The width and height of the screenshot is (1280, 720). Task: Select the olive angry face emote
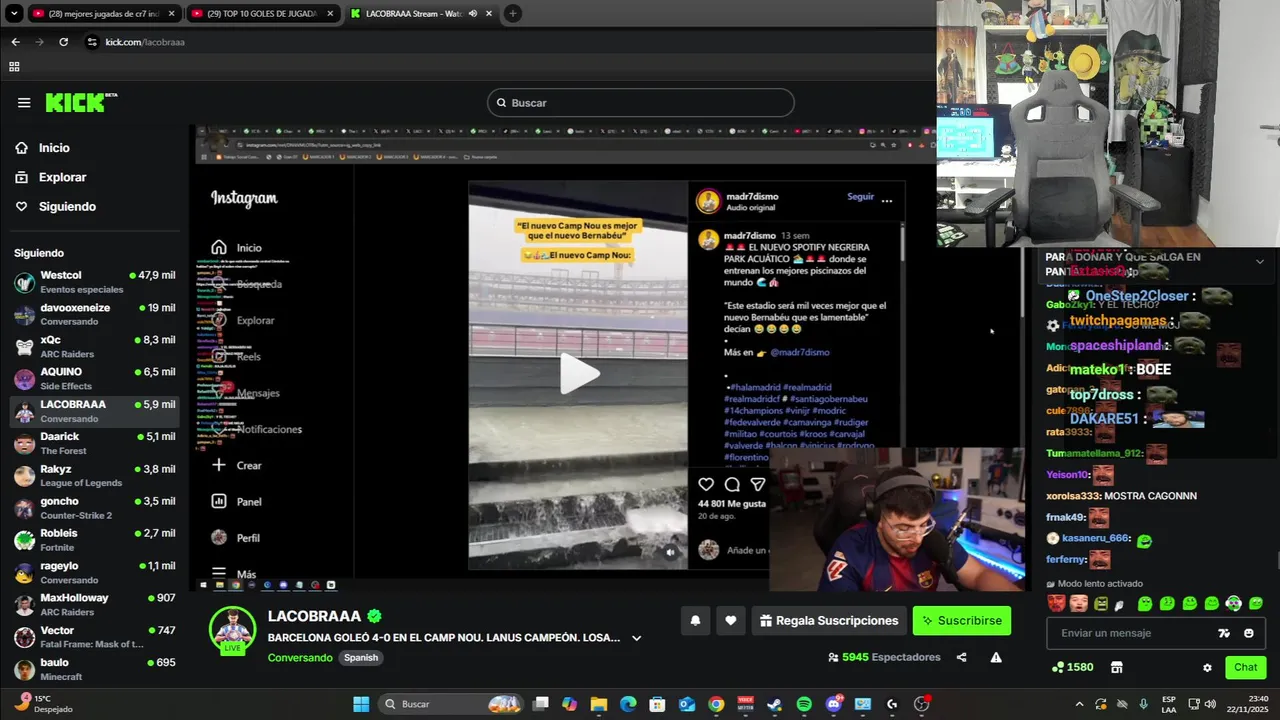coord(1101,604)
